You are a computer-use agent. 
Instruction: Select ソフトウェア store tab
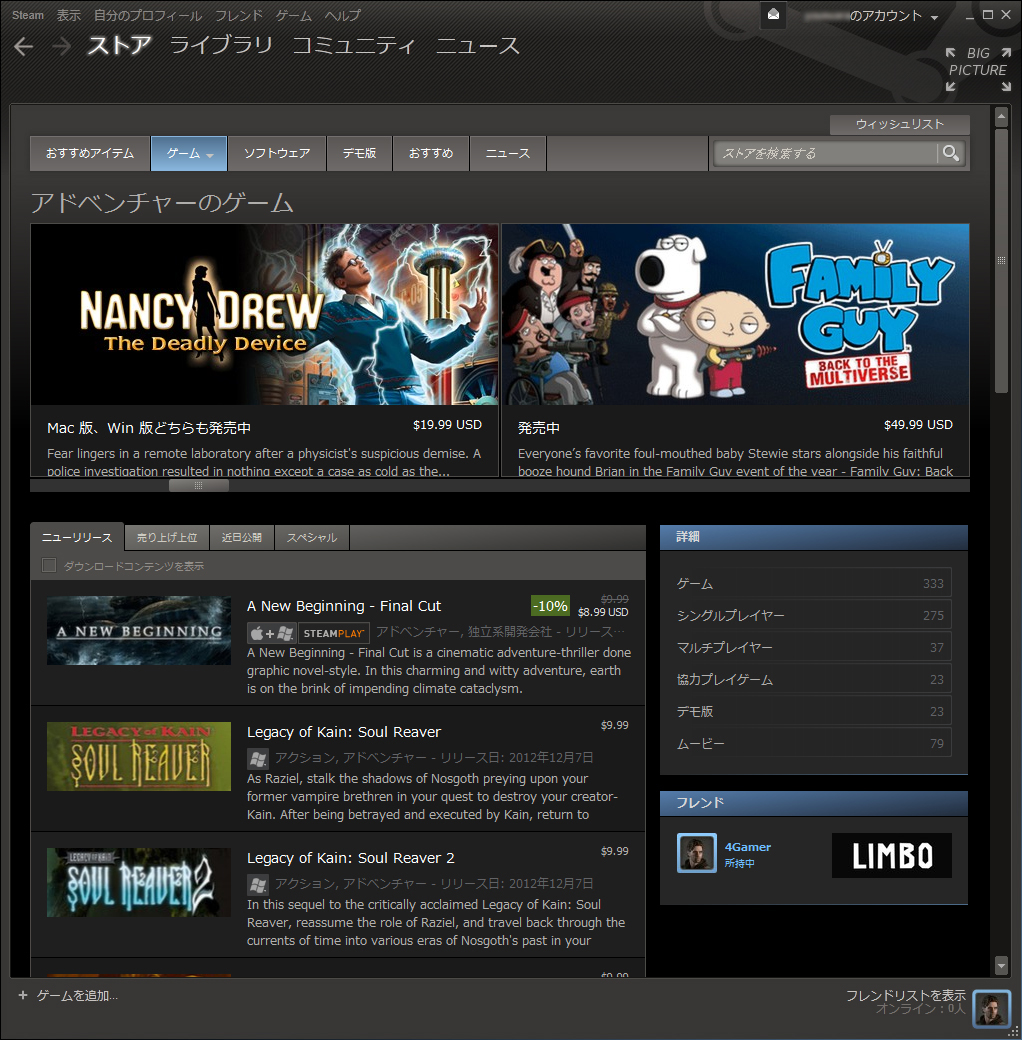tap(277, 153)
